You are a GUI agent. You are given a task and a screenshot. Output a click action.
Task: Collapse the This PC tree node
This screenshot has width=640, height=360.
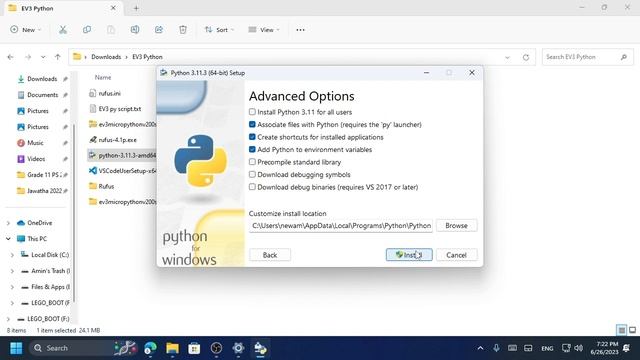[8, 239]
